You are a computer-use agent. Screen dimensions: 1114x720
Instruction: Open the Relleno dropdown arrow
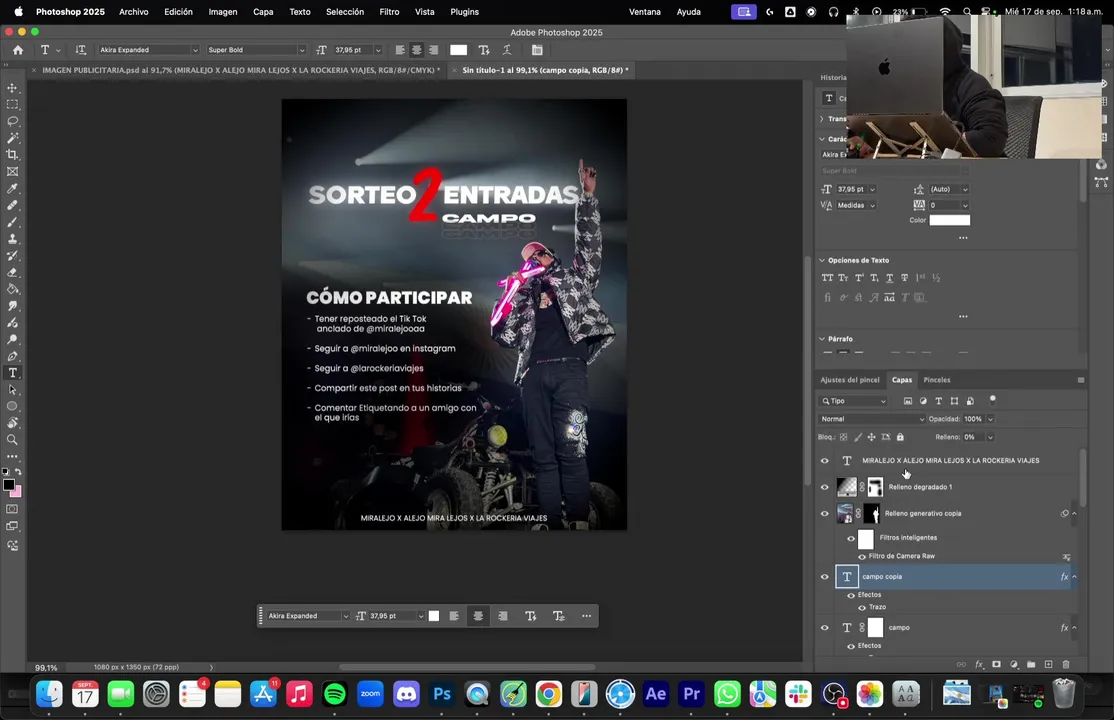coord(990,437)
